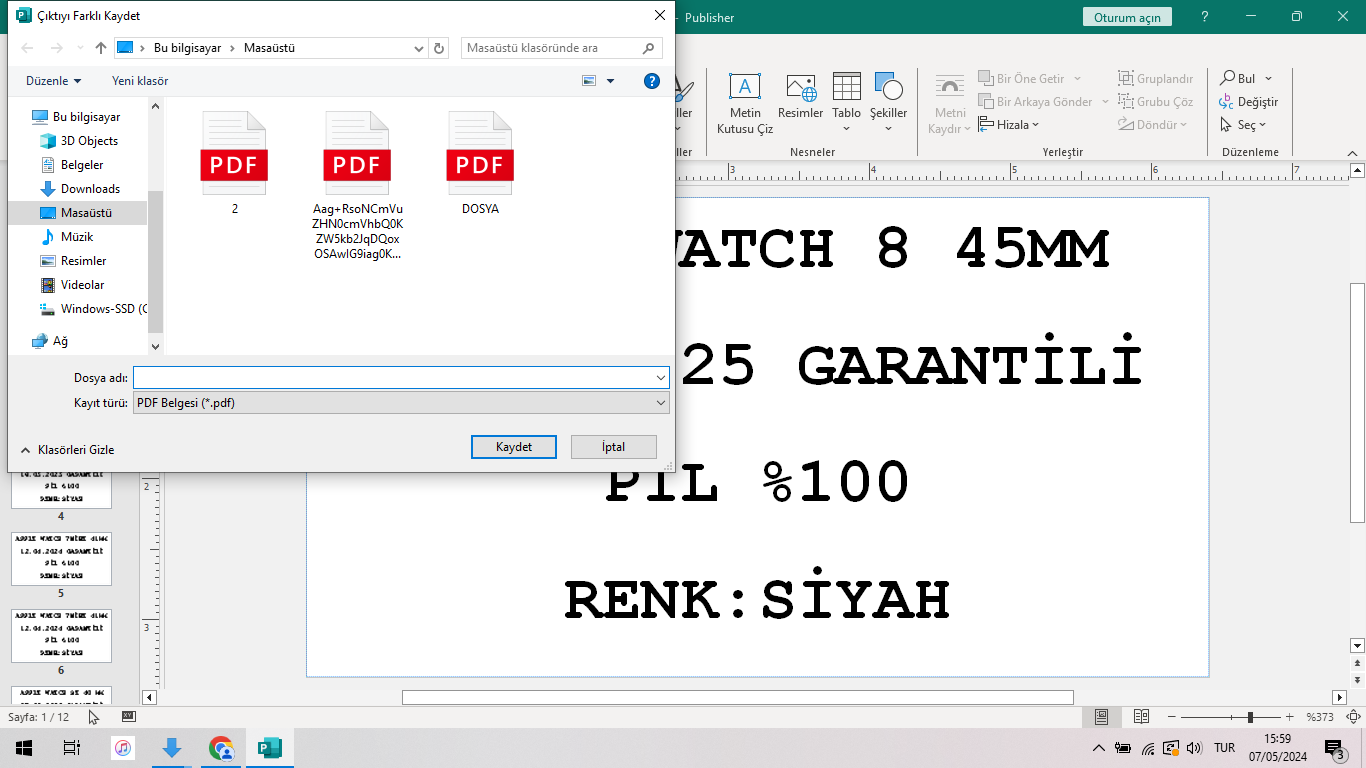Click Oturum açın in Publisher title bar
The width and height of the screenshot is (1366, 768).
[x=1127, y=17]
